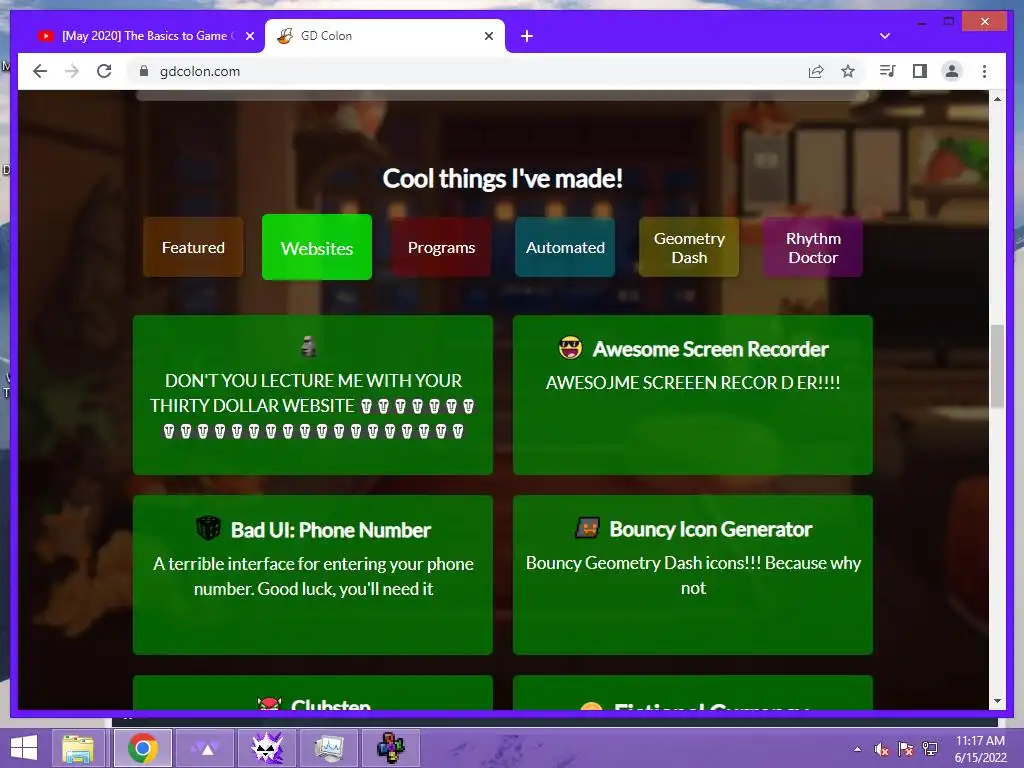
Task: Reload the gdcolon.com page
Action: click(104, 71)
